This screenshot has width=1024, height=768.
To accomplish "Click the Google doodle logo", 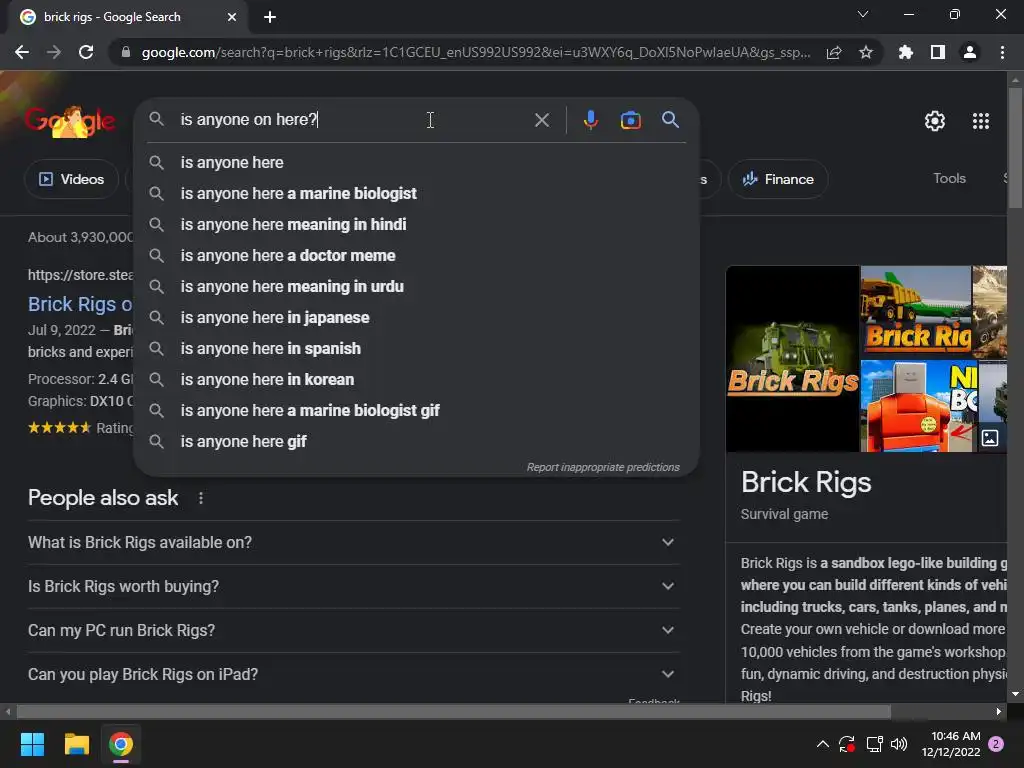I will [70, 121].
